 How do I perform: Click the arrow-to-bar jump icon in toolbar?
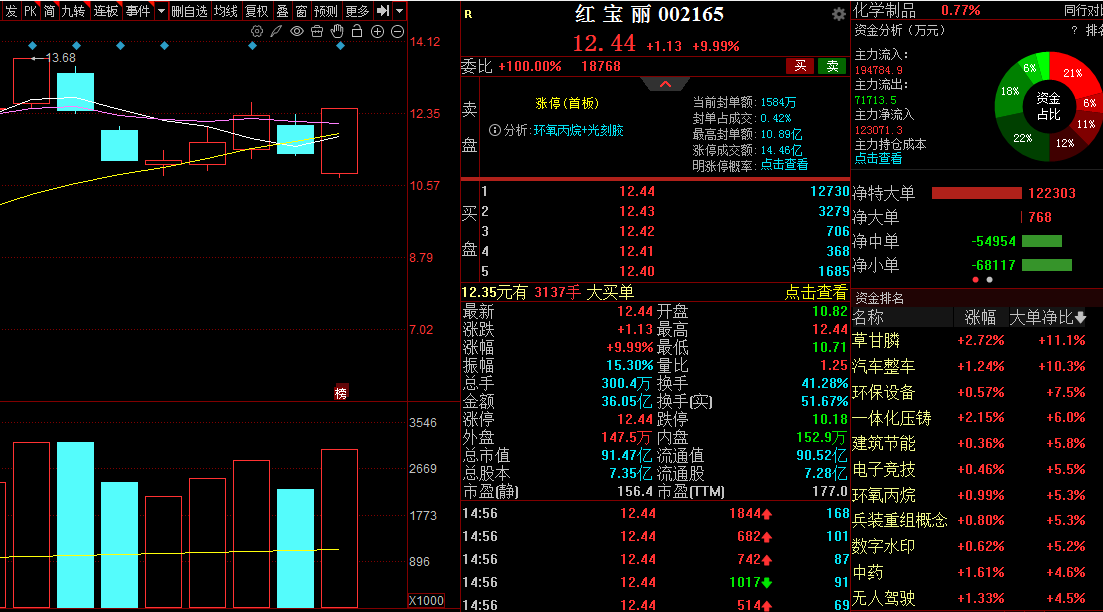pos(383,11)
